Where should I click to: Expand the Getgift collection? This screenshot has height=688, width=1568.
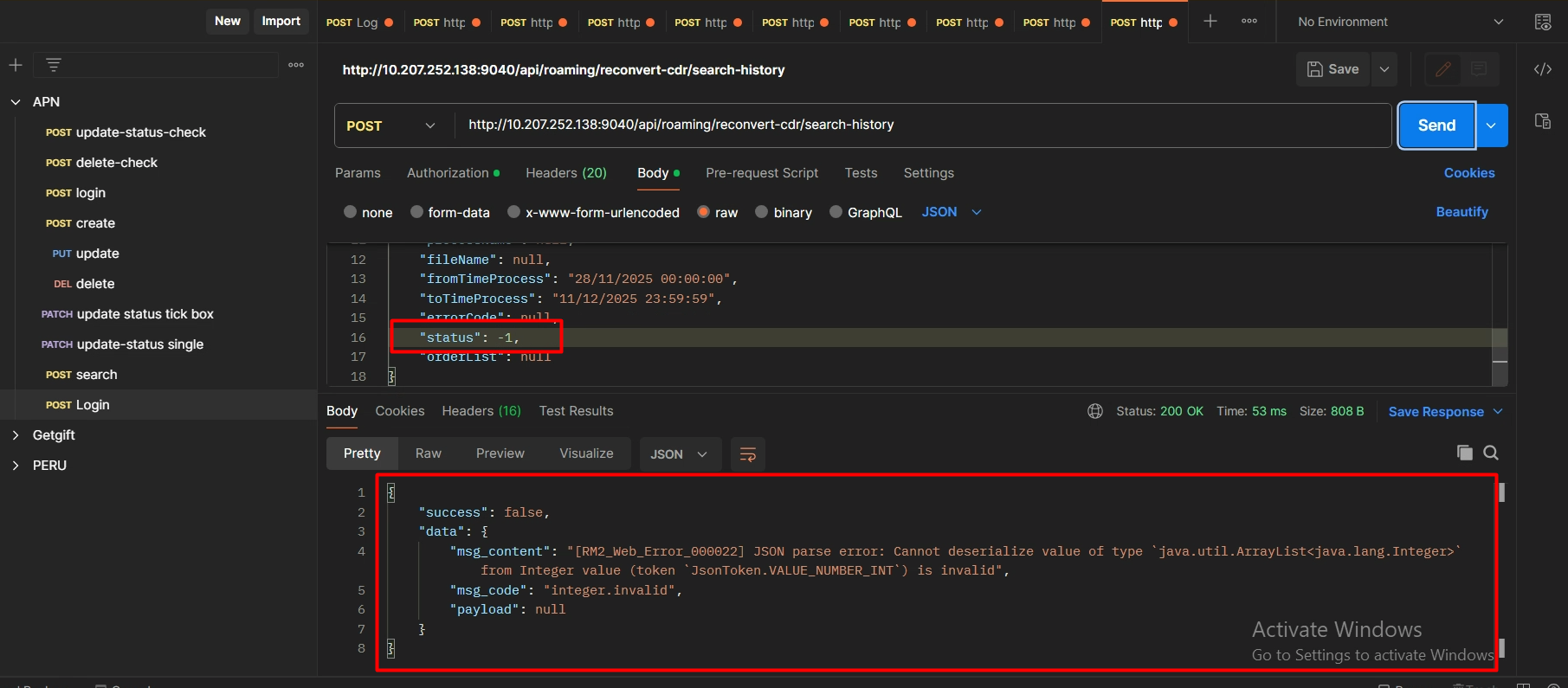pyautogui.click(x=16, y=435)
